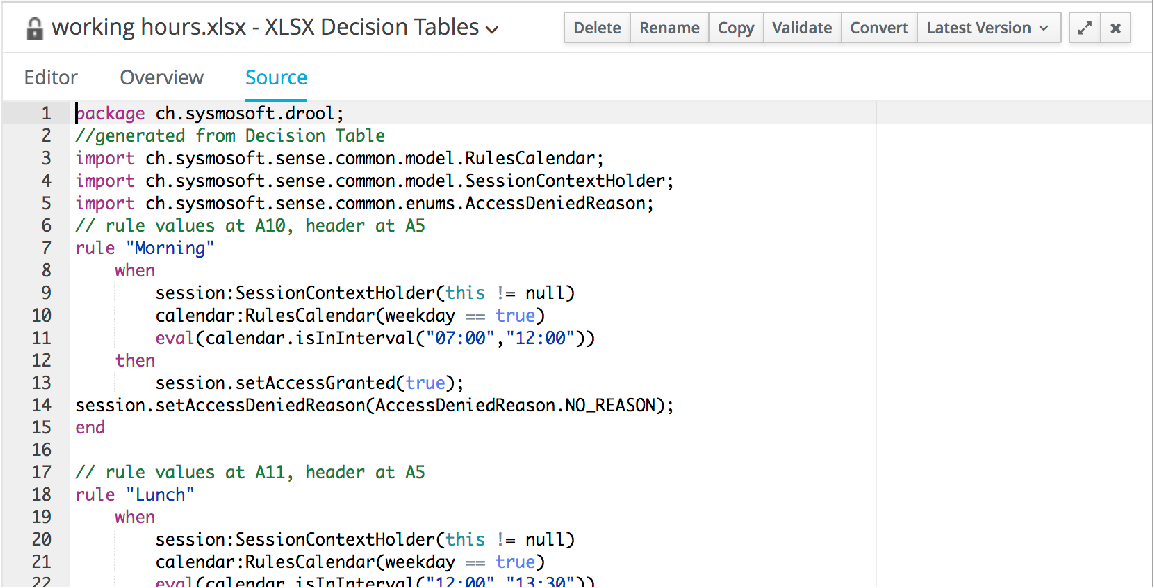
Task: Place cursor on the rule "Morning" line
Action: coord(145,248)
